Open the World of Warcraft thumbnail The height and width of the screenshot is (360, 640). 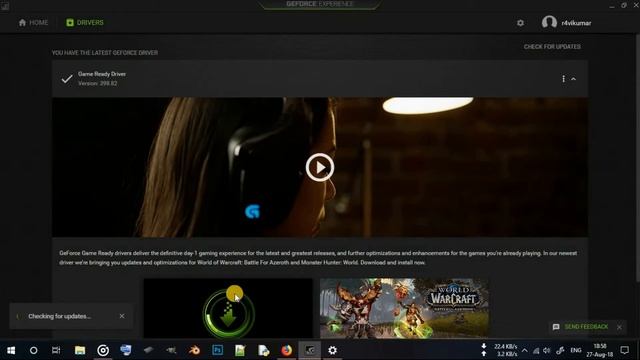click(x=404, y=308)
